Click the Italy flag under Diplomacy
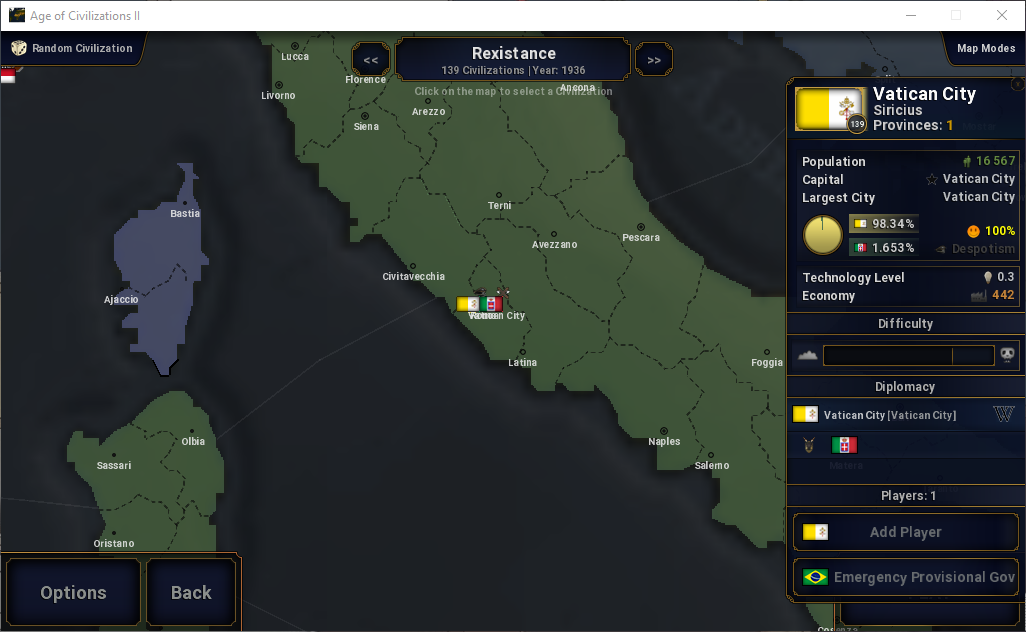Image resolution: width=1026 pixels, height=632 pixels. click(844, 446)
